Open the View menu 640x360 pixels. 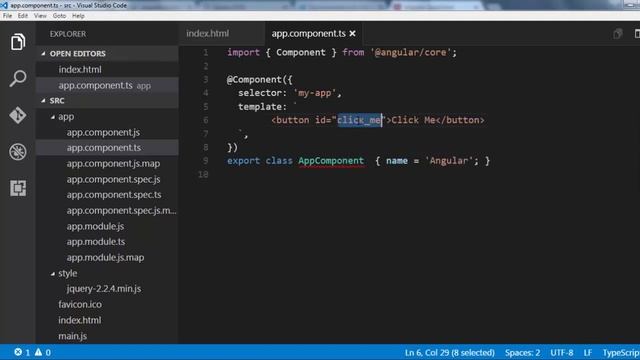pyautogui.click(x=40, y=16)
